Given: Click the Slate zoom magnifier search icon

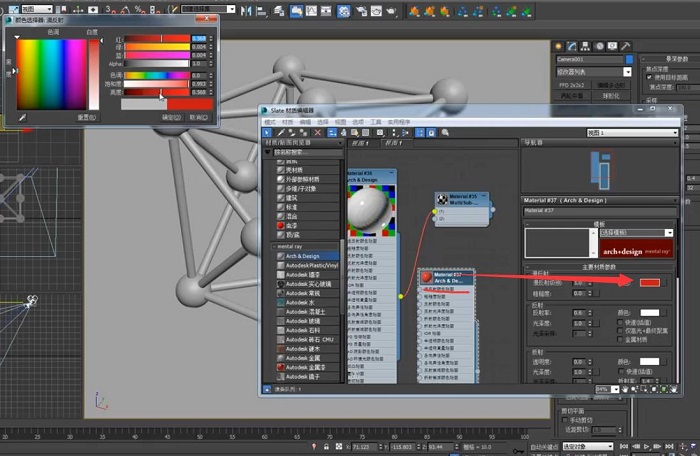Looking at the screenshot, I should 445,133.
